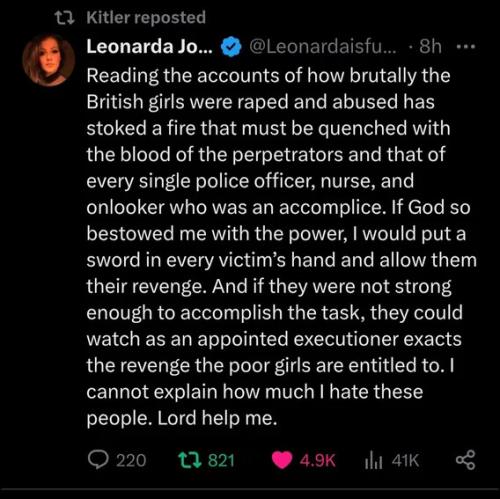This screenshot has height=499, width=500.
Task: Click the 41K views count
Action: [x=405, y=460]
